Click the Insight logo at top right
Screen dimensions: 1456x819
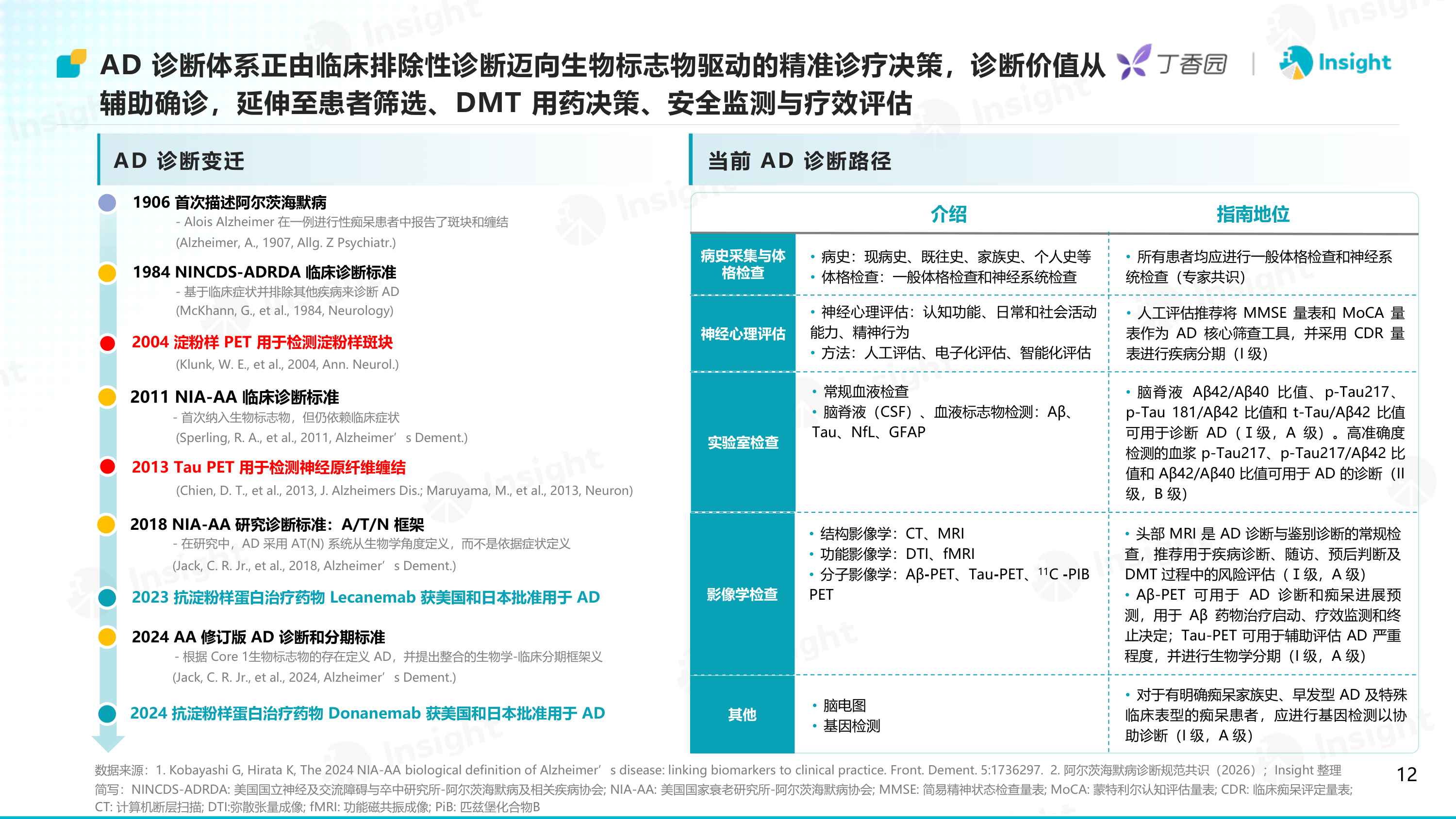[1335, 62]
